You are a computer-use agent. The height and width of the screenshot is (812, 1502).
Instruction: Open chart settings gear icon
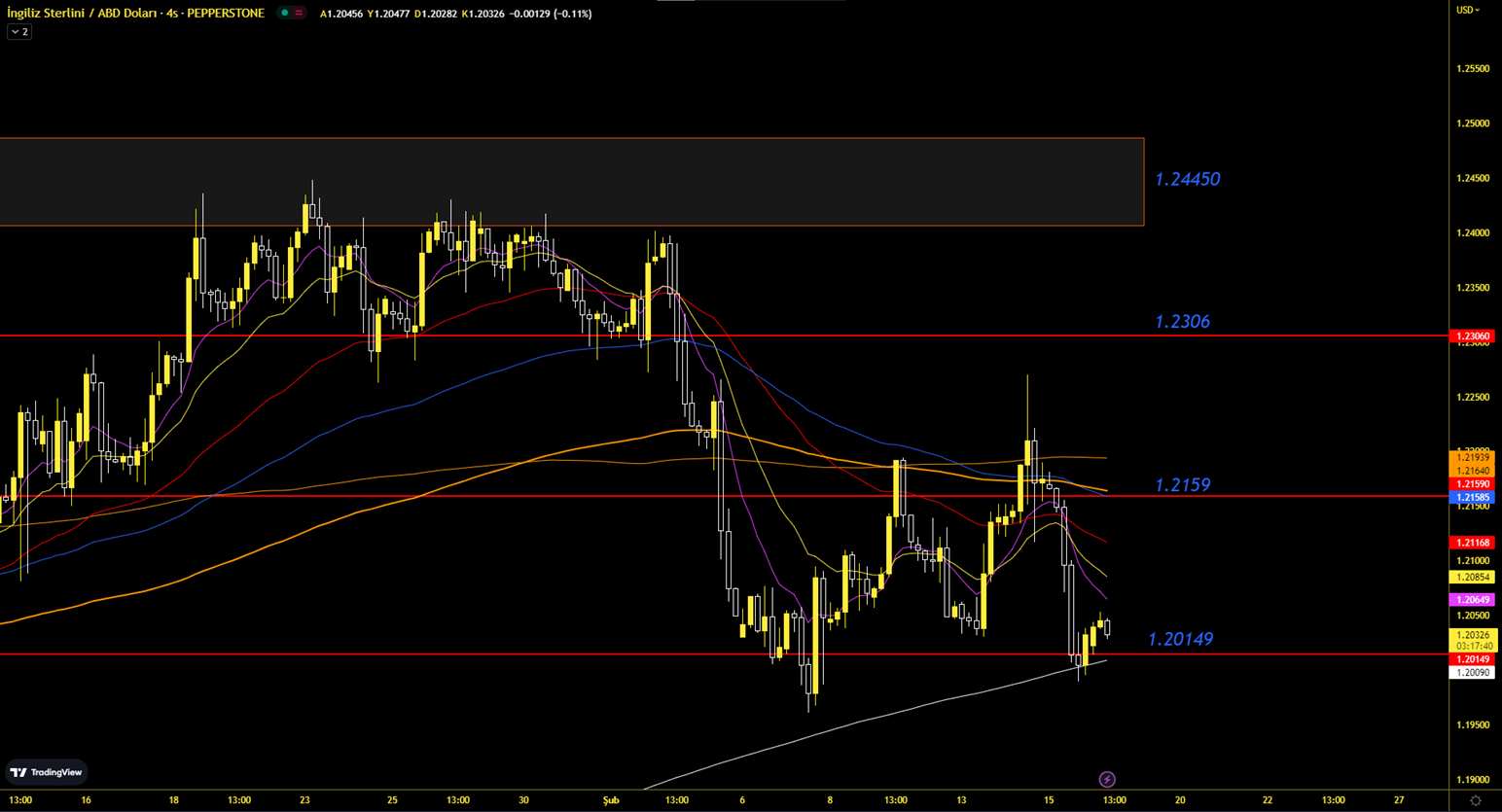(1475, 800)
